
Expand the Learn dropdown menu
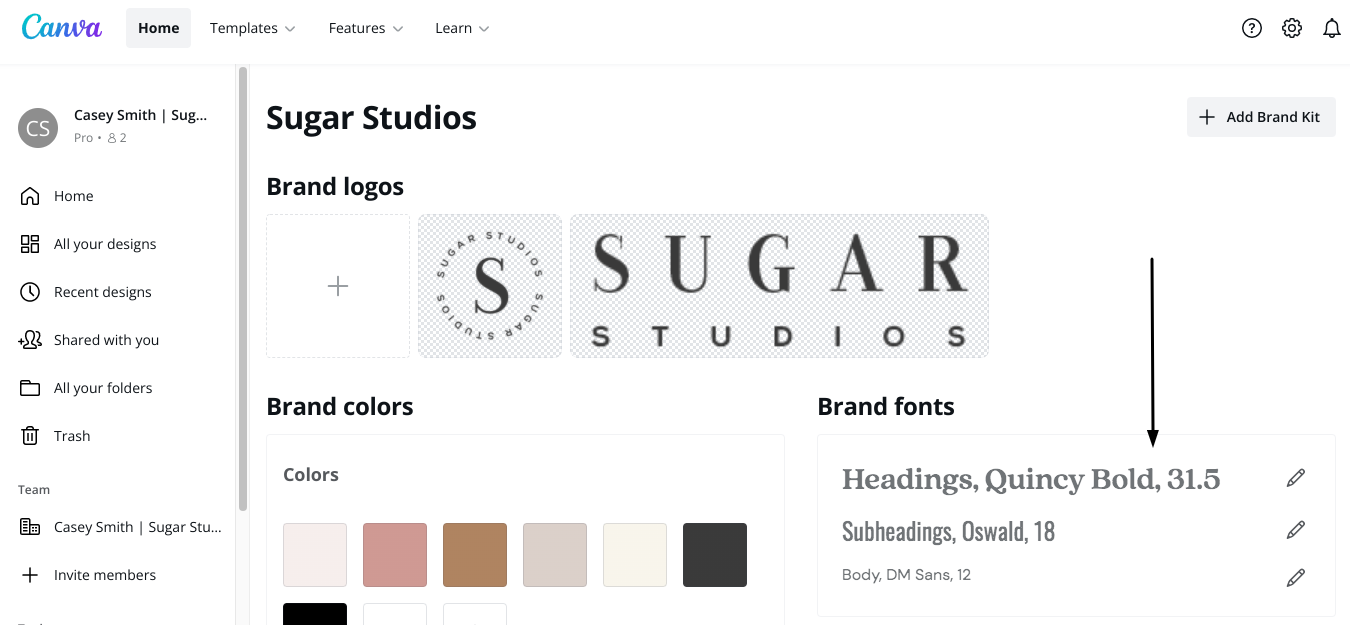462,28
